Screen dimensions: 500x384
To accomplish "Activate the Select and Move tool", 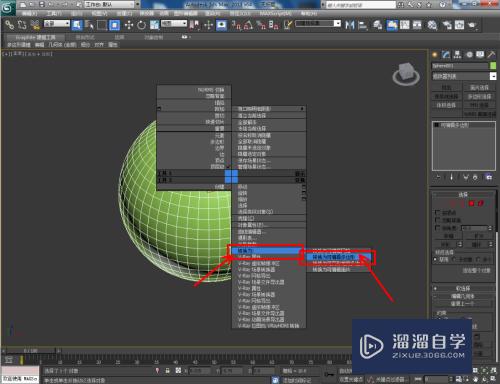I will (x=129, y=25).
